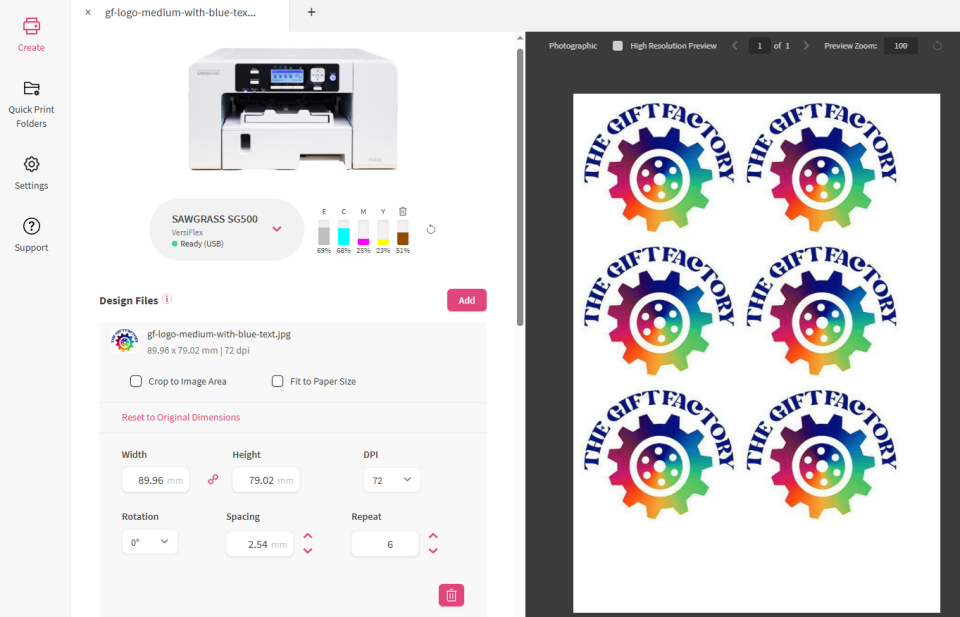This screenshot has width=960, height=617.
Task: Open the Support help icon
Action: point(31,226)
